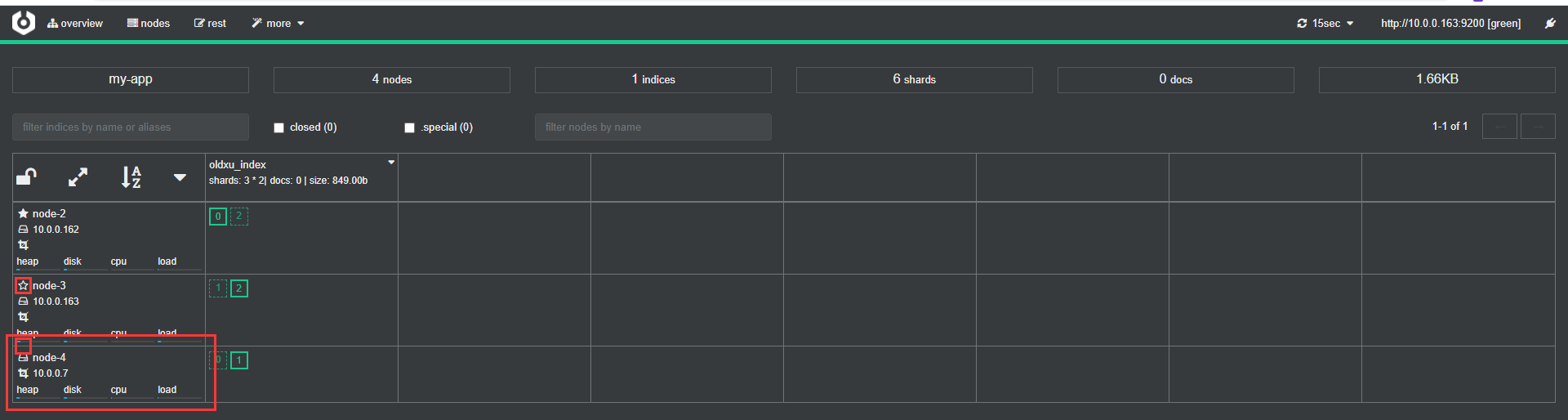Click the expand arrows icon
1568x420 pixels.
(x=78, y=176)
